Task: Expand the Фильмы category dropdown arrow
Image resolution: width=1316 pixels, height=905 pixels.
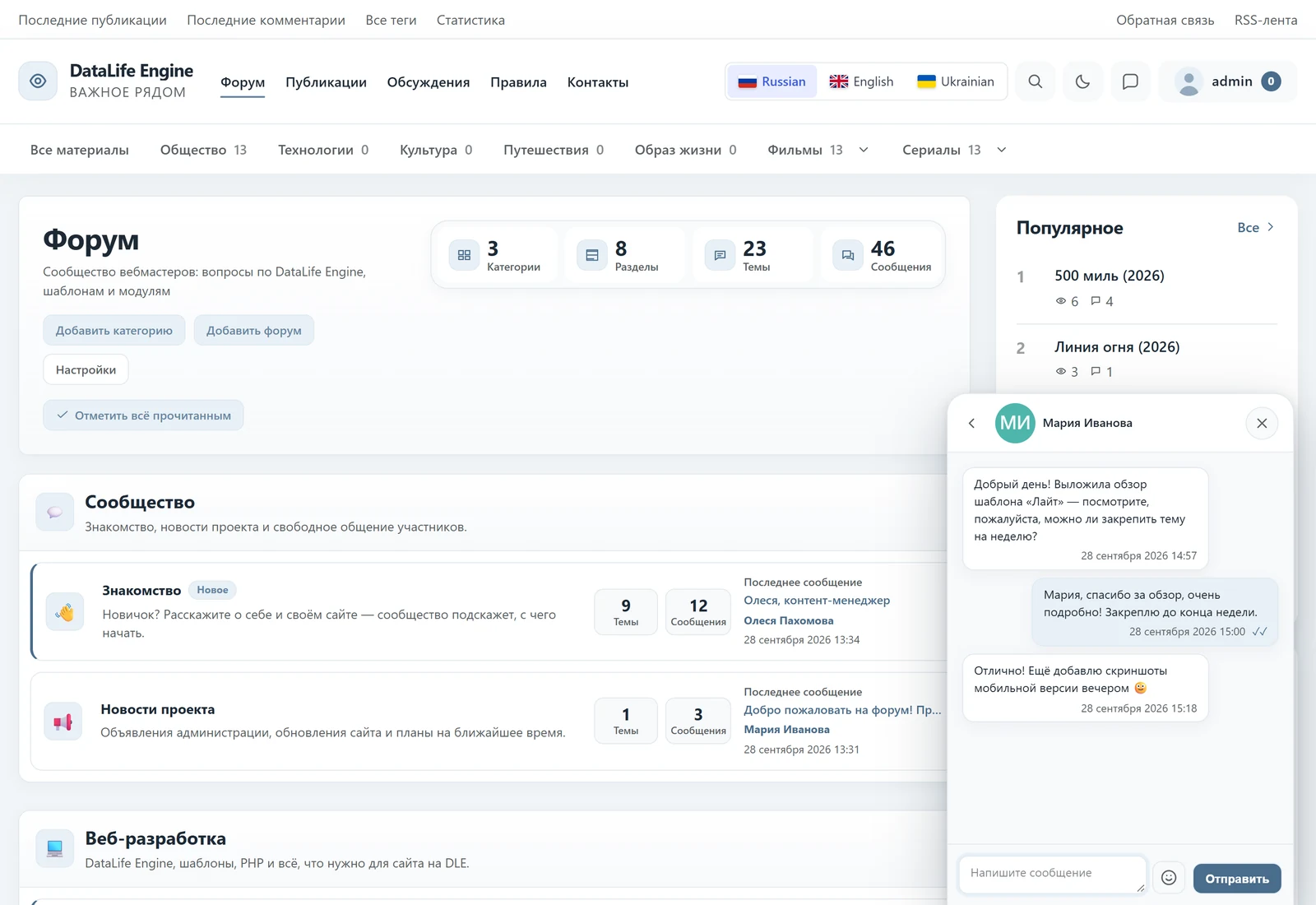Action: click(864, 150)
